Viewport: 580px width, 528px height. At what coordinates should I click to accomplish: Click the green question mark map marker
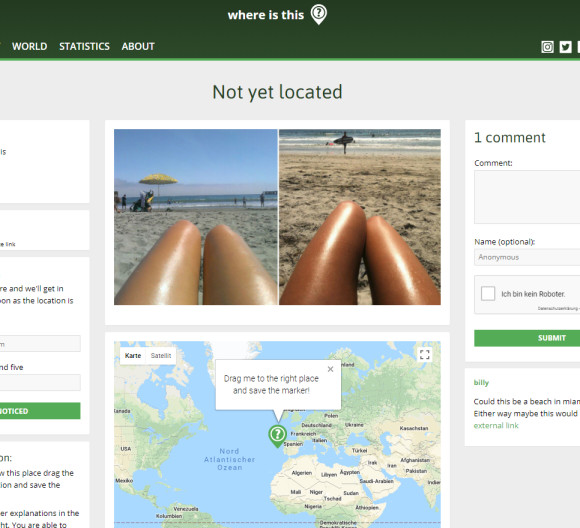point(277,435)
